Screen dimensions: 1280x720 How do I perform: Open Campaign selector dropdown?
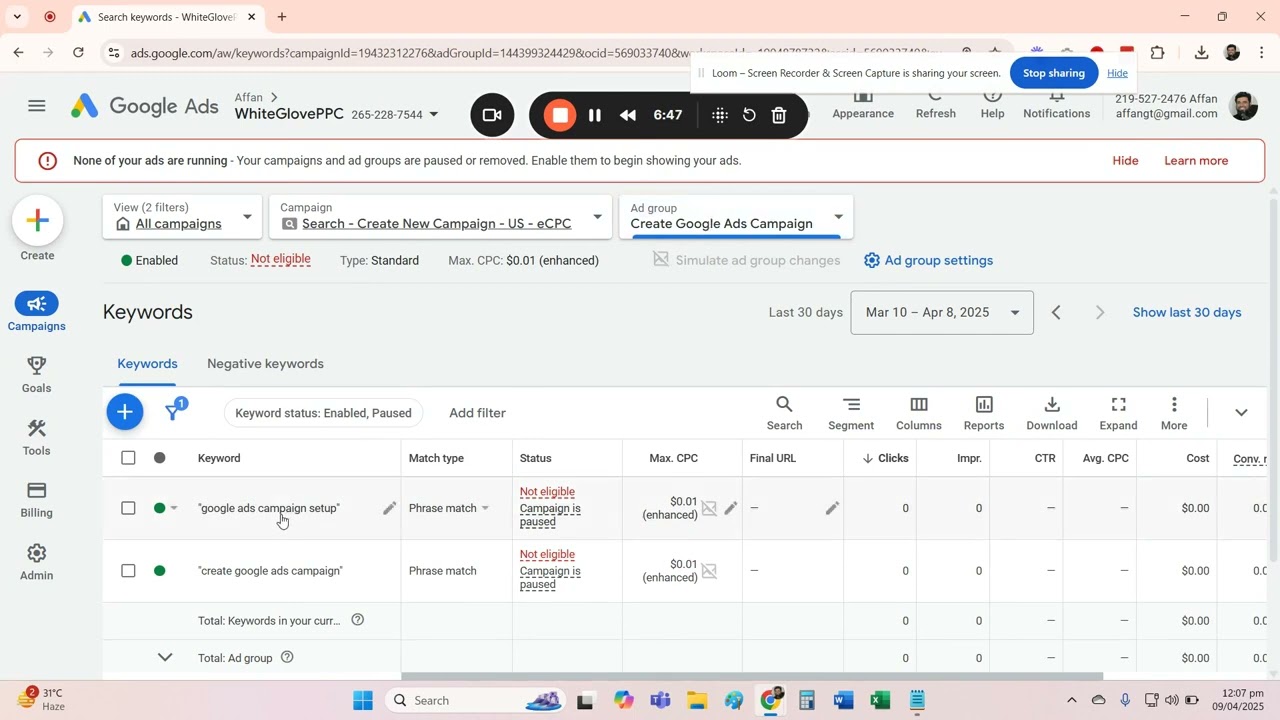pyautogui.click(x=441, y=216)
